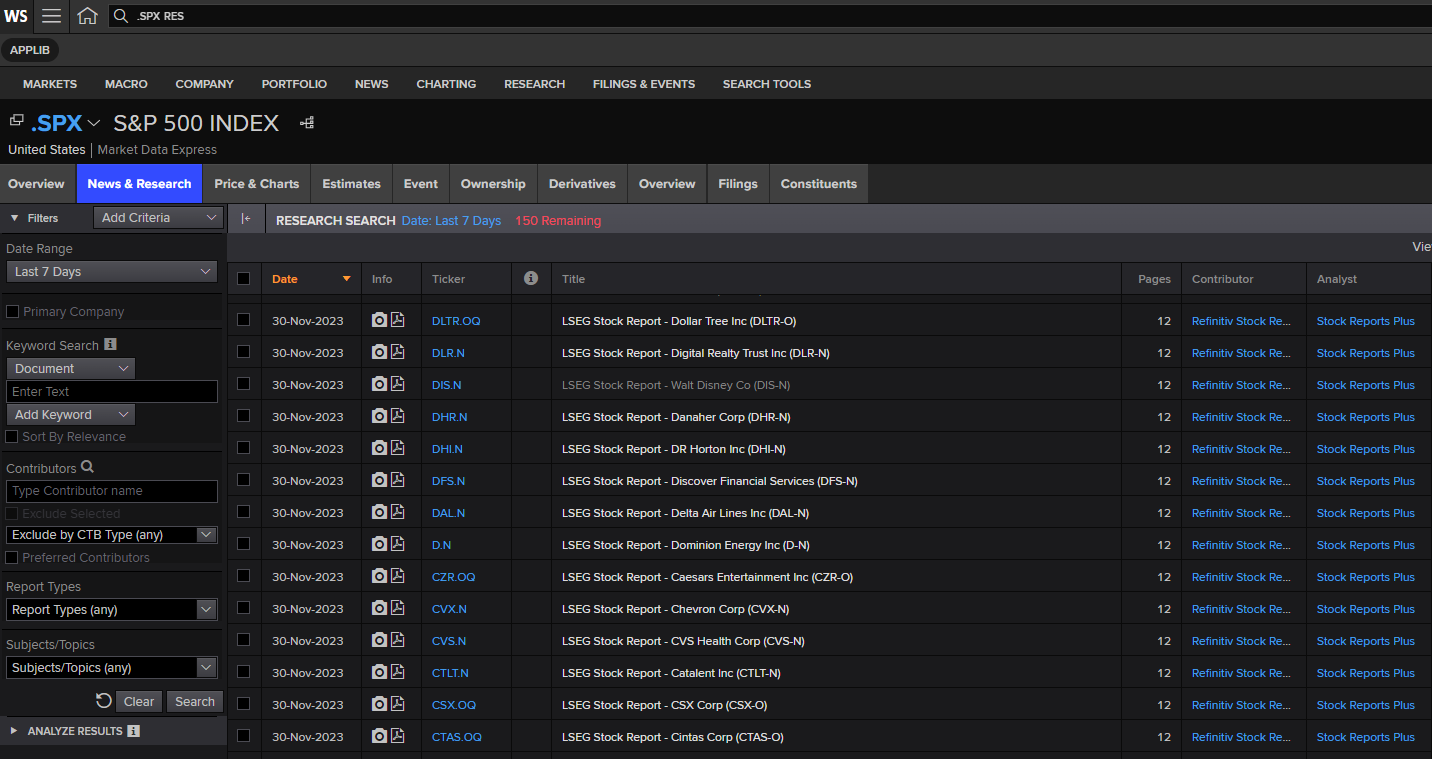Open the DAL.N ticker link
The height and width of the screenshot is (759, 1432).
(x=448, y=513)
